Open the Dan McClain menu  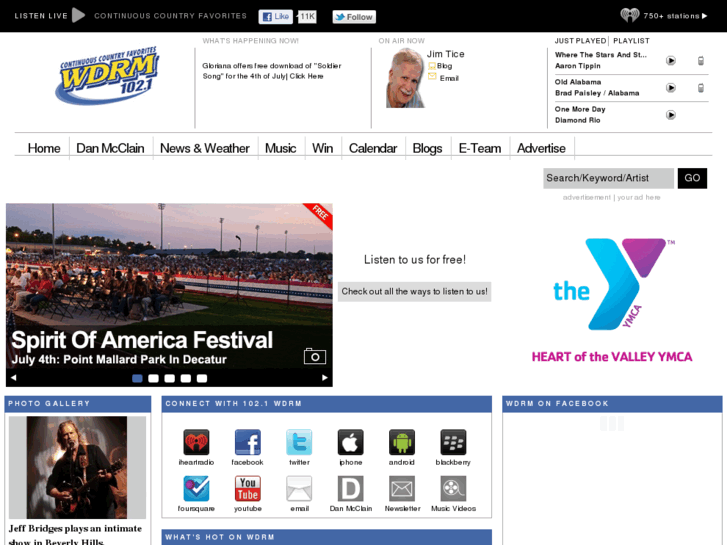coord(110,148)
